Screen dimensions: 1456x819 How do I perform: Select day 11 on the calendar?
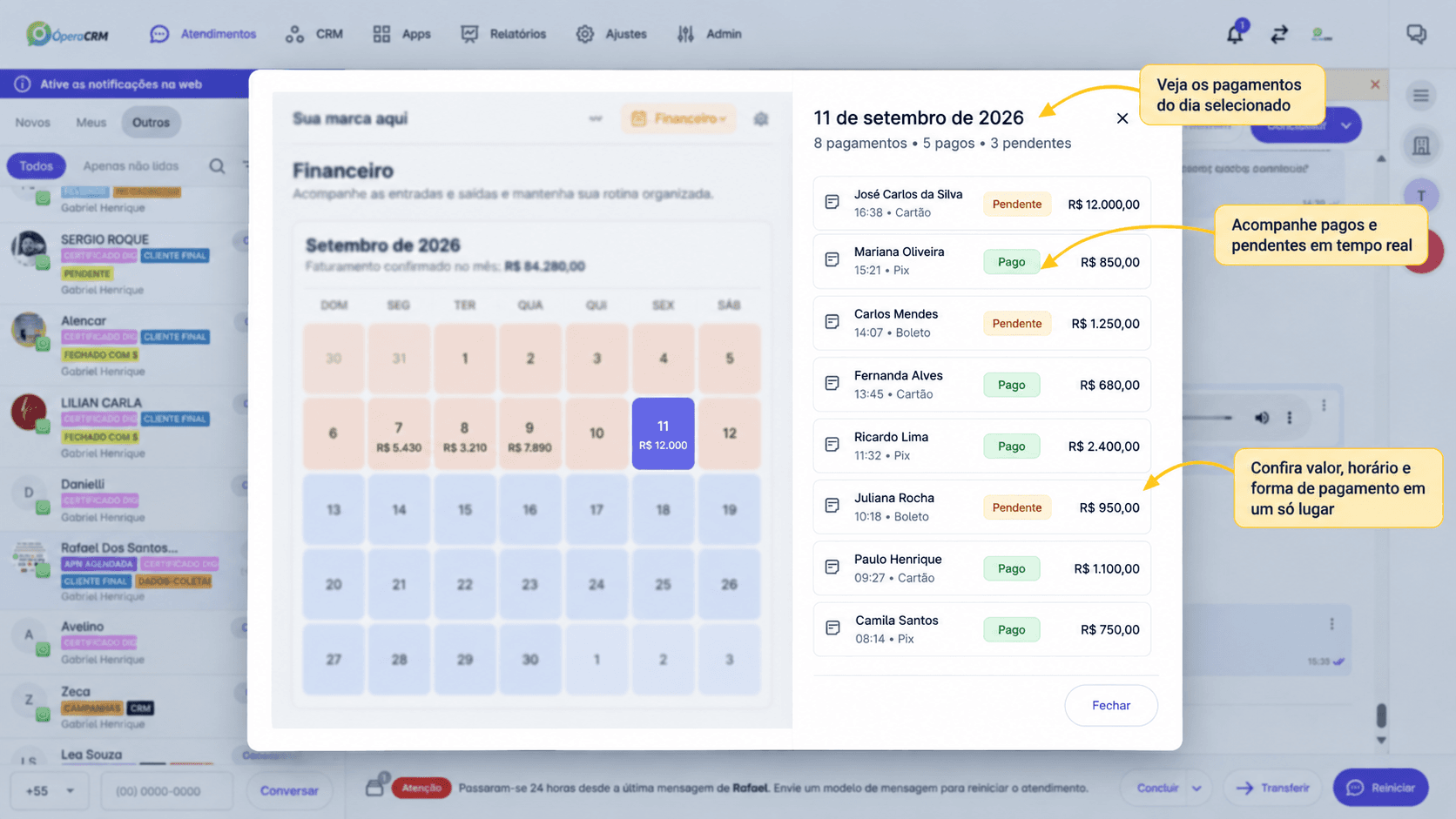coord(663,433)
